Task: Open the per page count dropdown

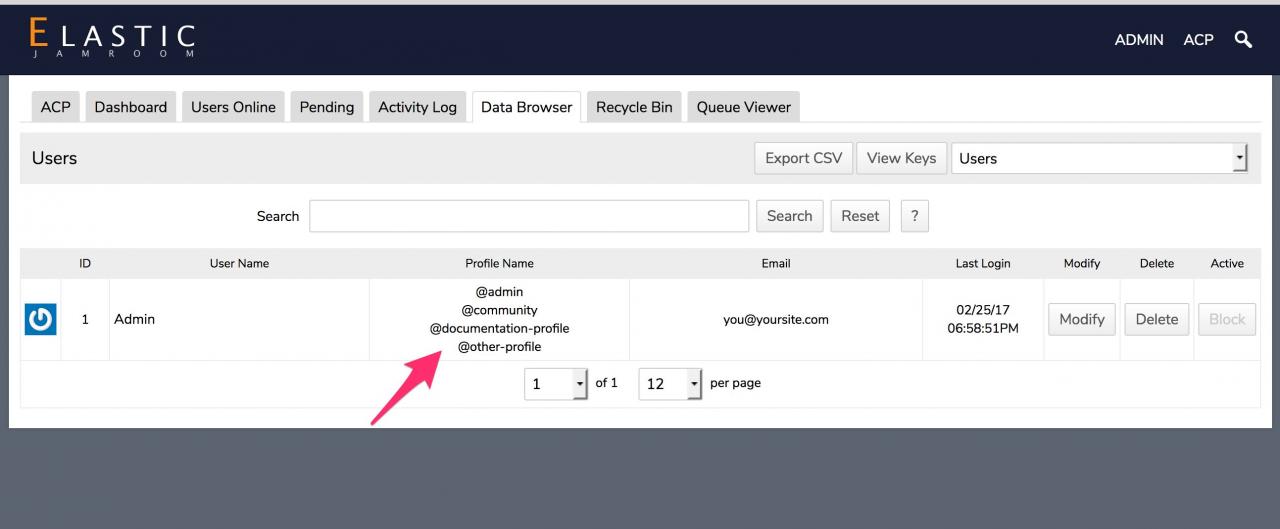Action: 670,384
